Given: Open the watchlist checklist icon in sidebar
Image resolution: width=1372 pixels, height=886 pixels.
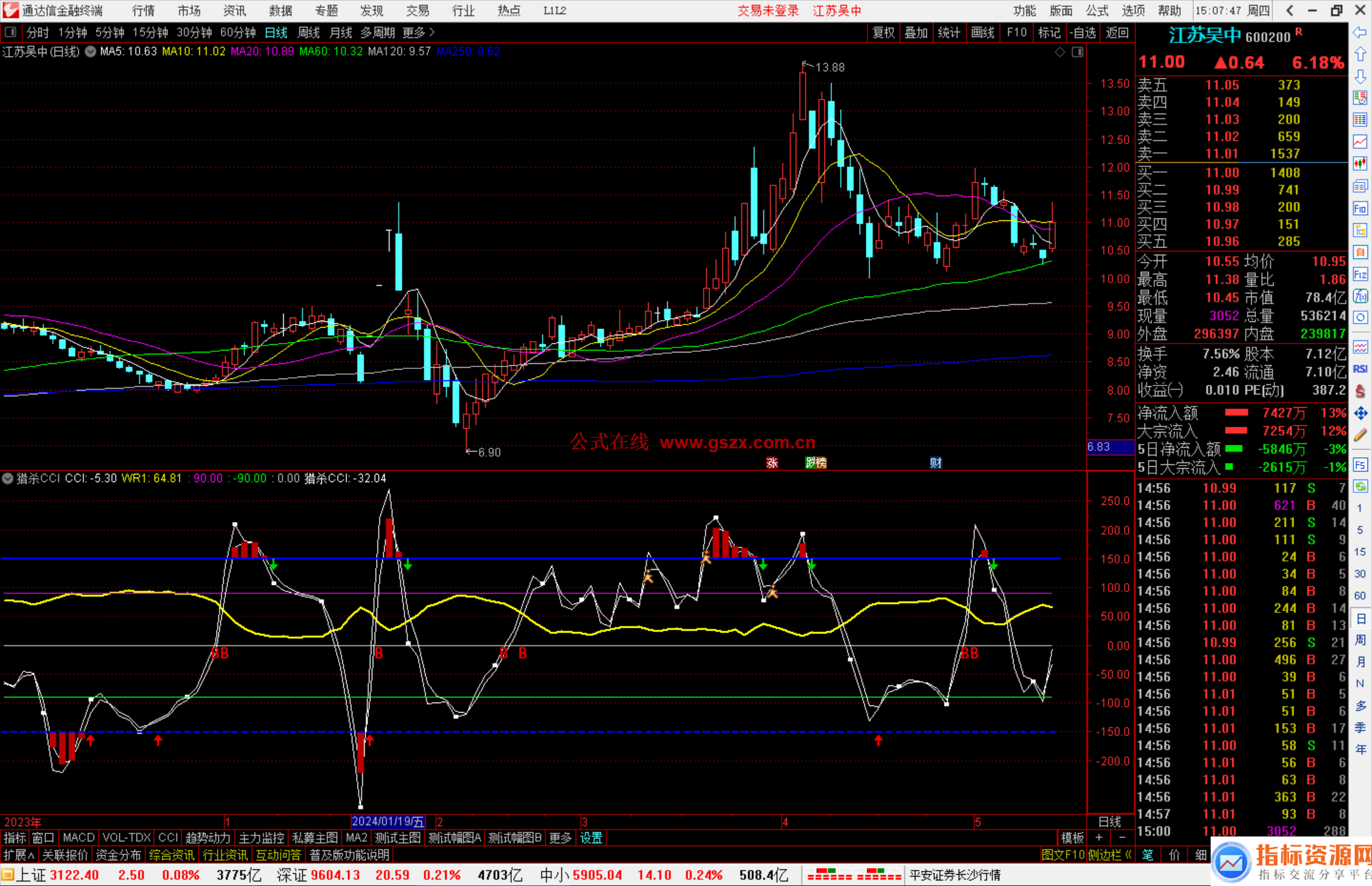Looking at the screenshot, I should pos(1360,98).
